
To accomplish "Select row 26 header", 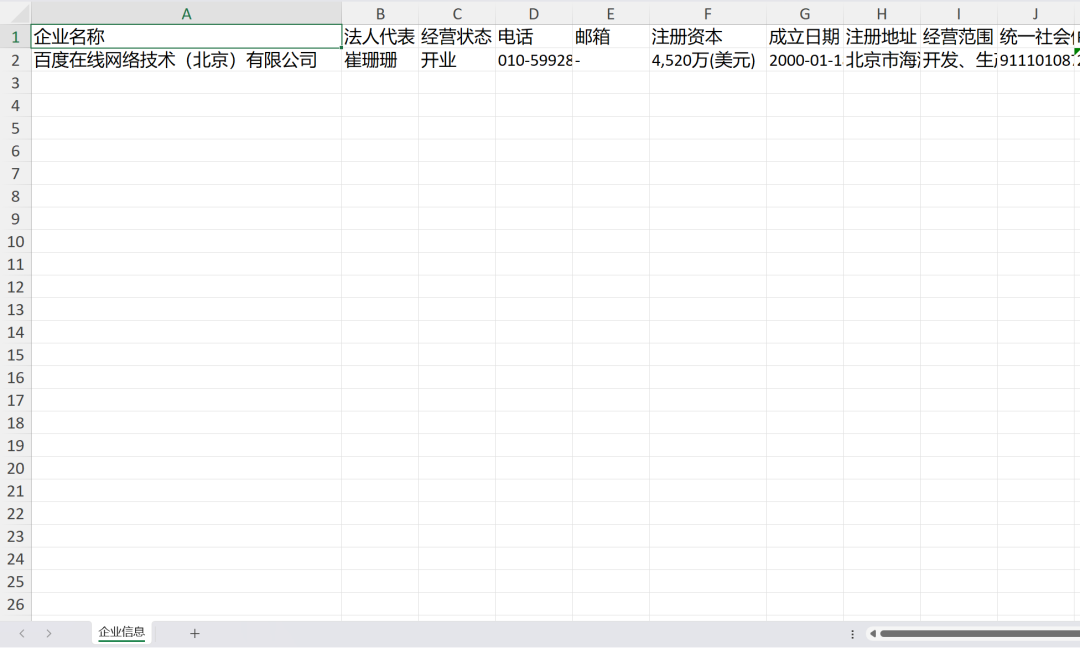I will pos(15,604).
